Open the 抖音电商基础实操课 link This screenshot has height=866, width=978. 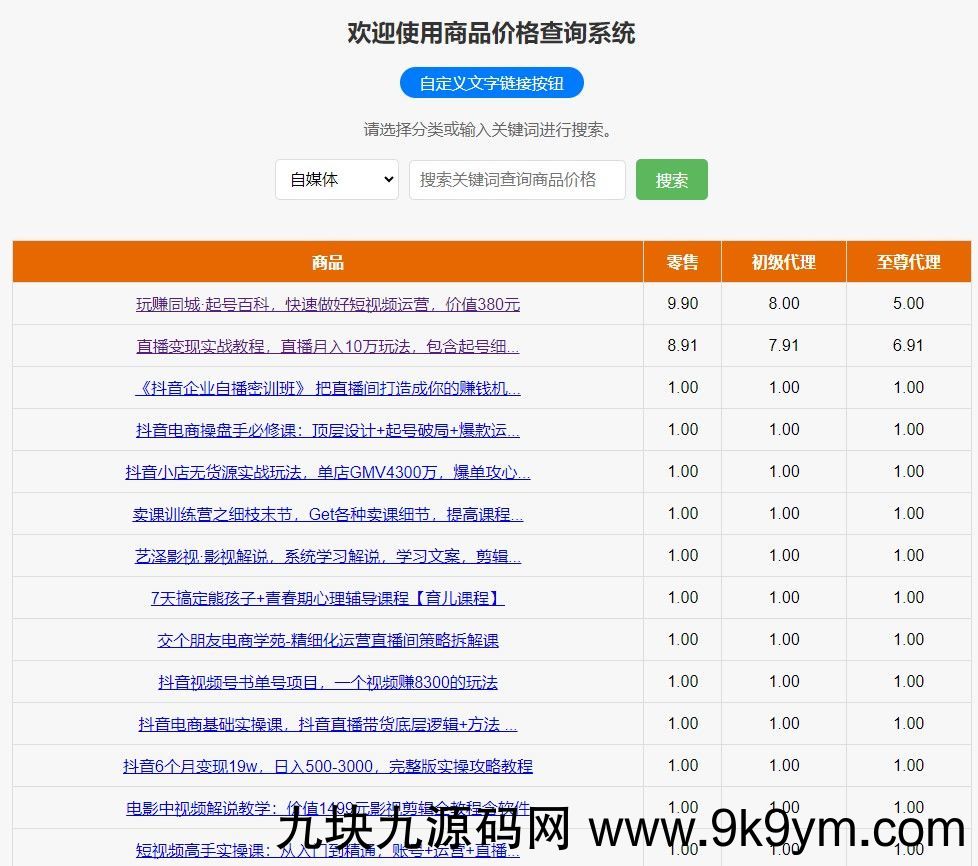pyautogui.click(x=328, y=724)
